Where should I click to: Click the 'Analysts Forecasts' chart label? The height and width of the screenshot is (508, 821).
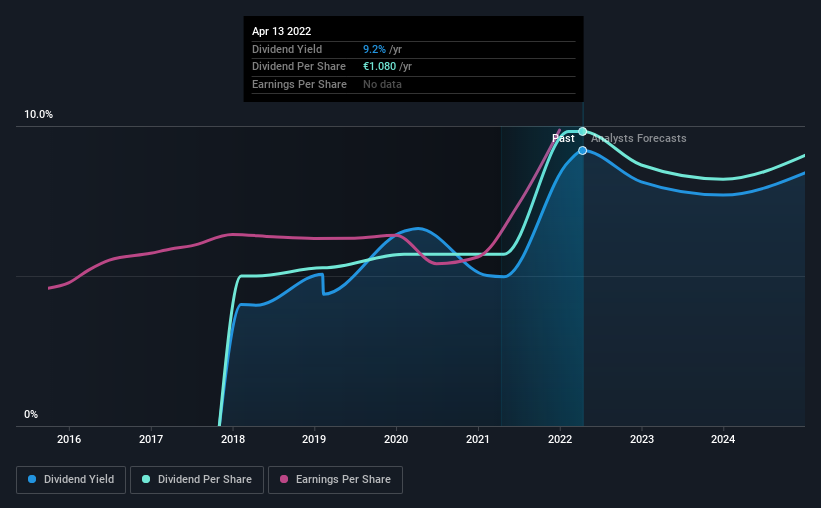tap(639, 138)
